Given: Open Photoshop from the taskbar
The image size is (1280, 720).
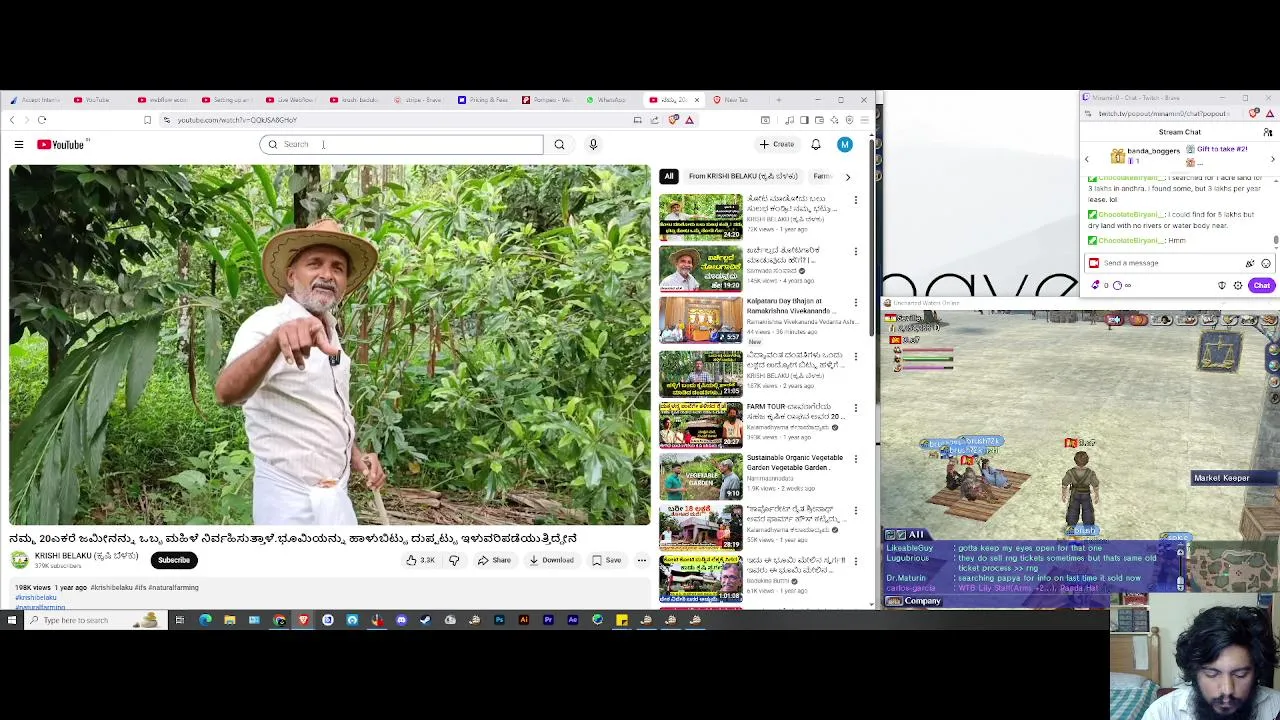Looking at the screenshot, I should [499, 621].
